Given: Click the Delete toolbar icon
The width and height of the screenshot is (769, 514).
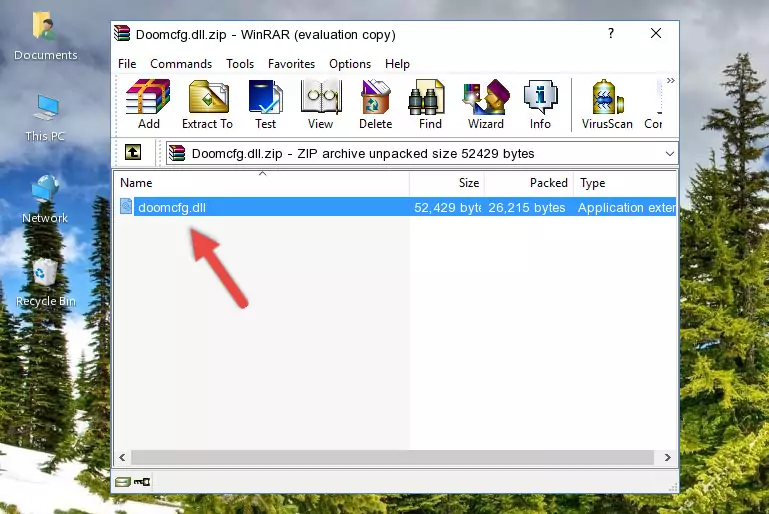Looking at the screenshot, I should tap(376, 104).
